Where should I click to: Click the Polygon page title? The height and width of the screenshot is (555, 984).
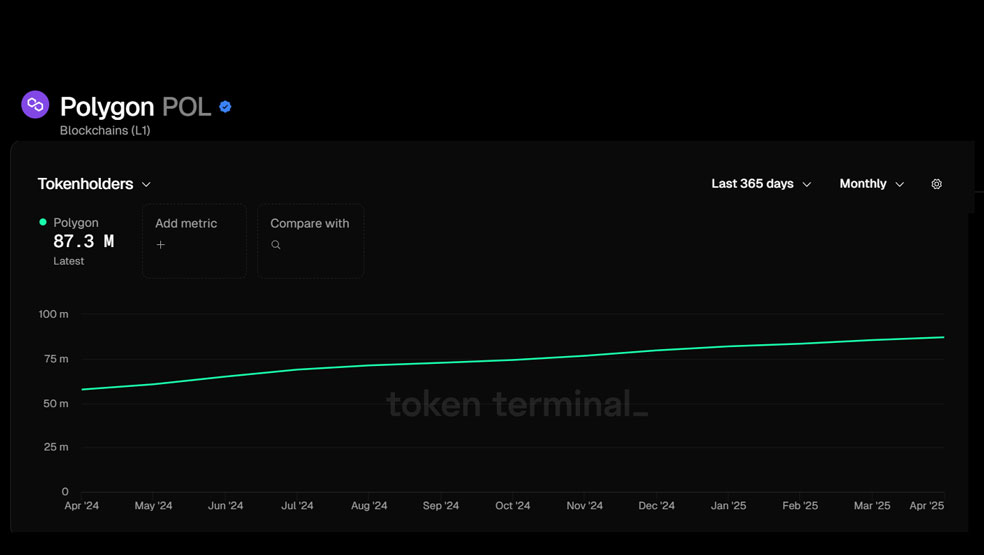coord(107,107)
